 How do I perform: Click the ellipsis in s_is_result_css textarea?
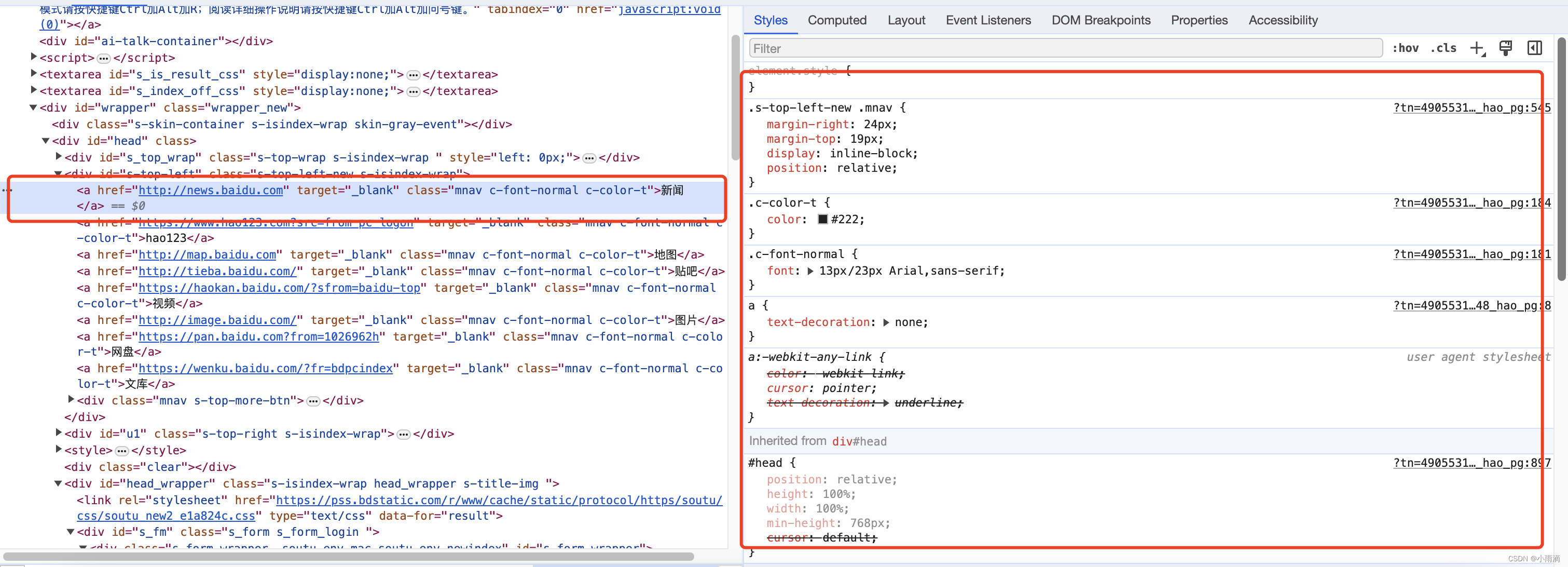tap(414, 75)
